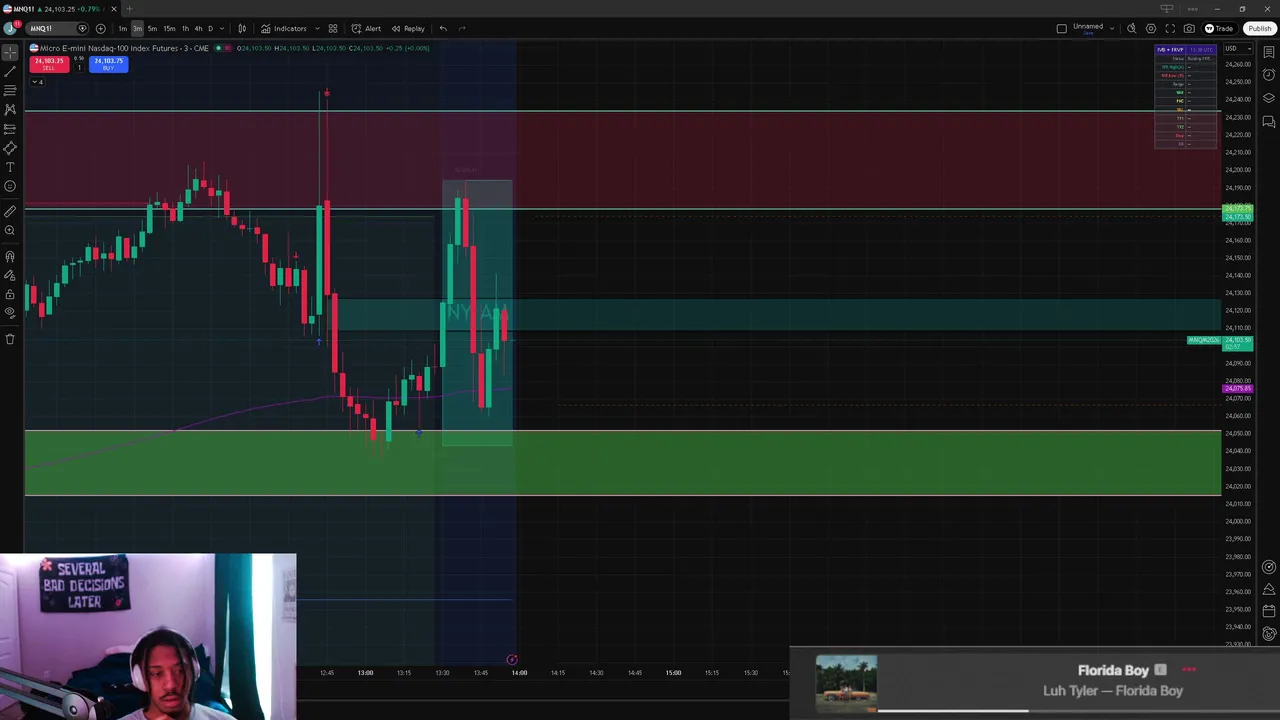Activate the Zoom In tool

pyautogui.click(x=10, y=230)
